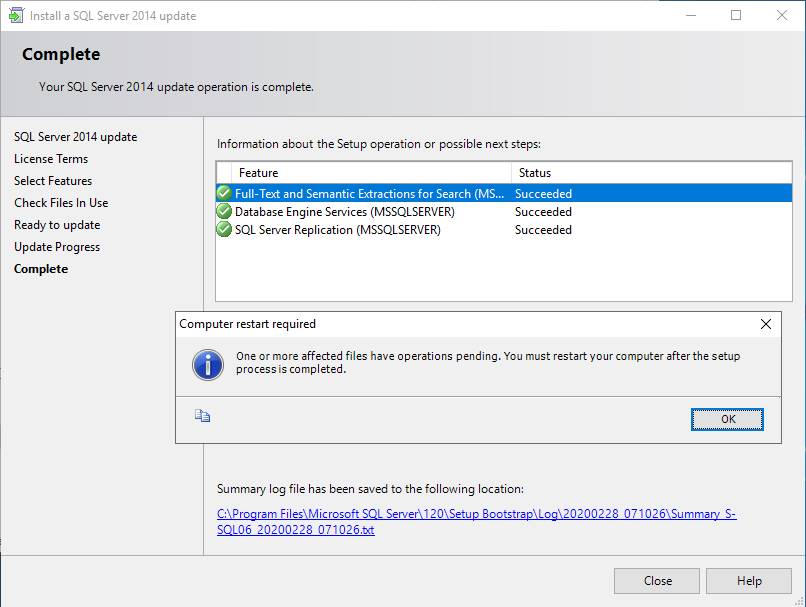The height and width of the screenshot is (607, 806).
Task: Click Succeeded status for Database Engine Services
Action: 543,212
